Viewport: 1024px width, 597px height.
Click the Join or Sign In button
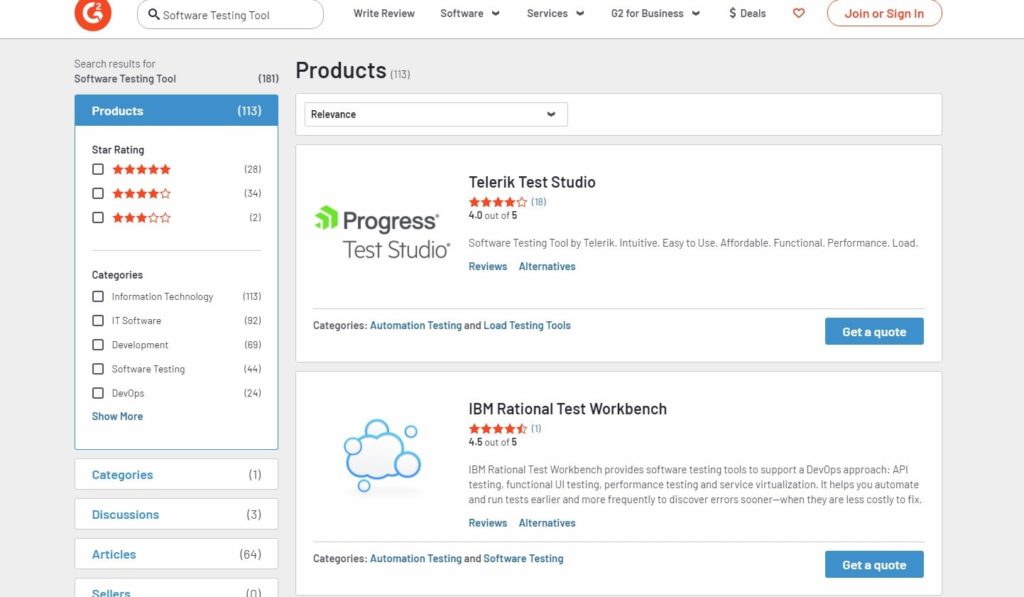coord(884,14)
